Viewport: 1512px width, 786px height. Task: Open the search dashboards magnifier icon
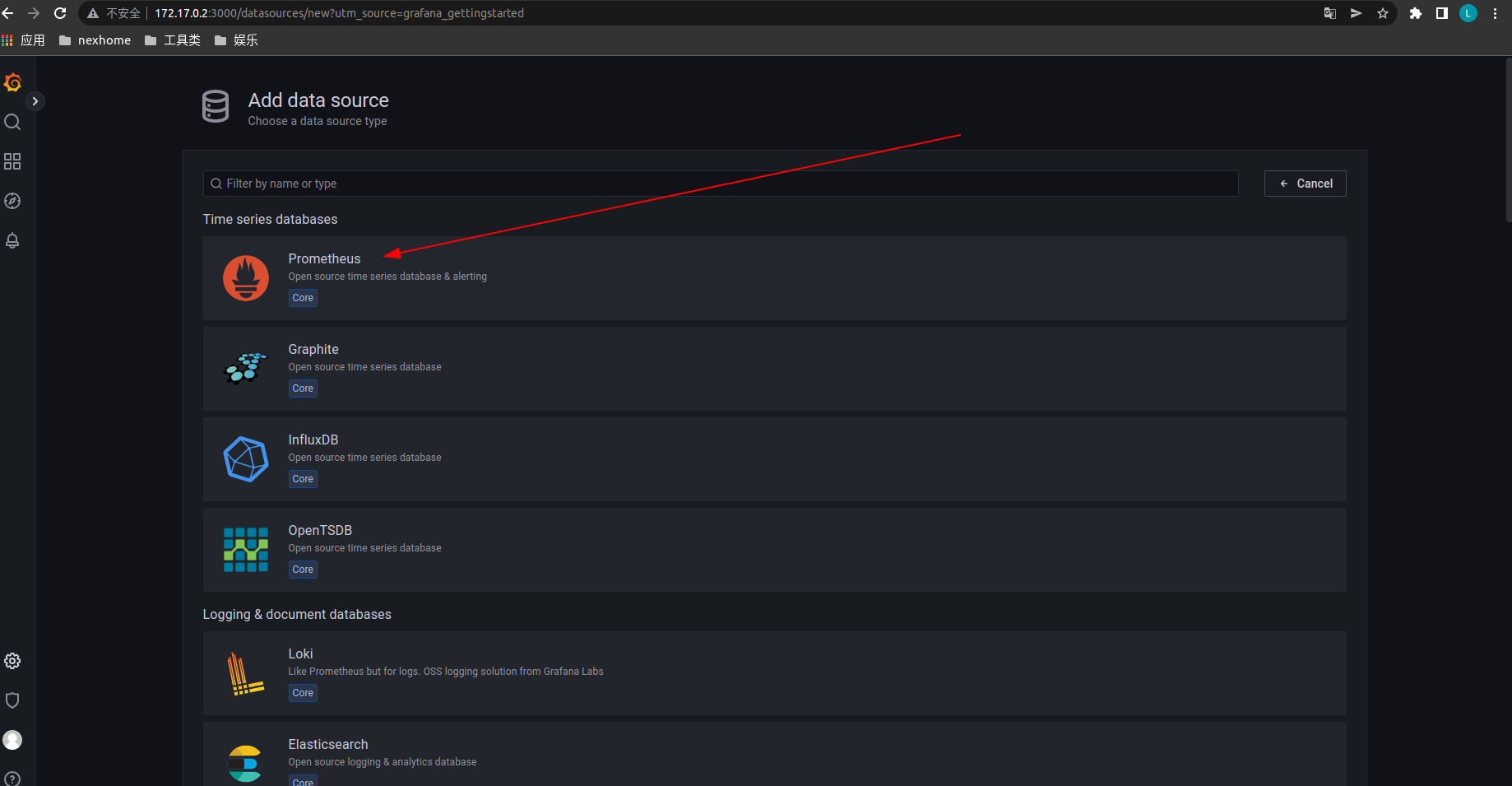[x=12, y=122]
